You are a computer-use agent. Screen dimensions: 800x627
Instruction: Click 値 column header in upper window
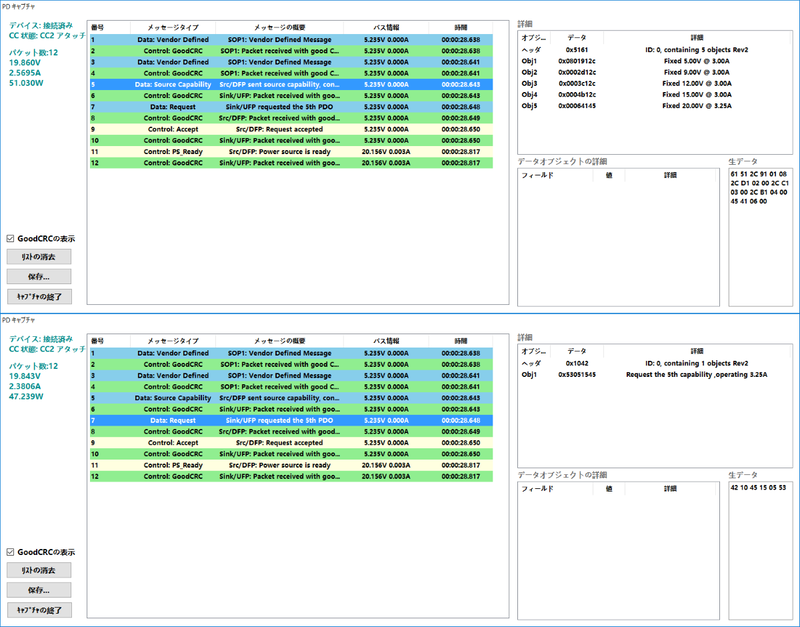pos(609,175)
